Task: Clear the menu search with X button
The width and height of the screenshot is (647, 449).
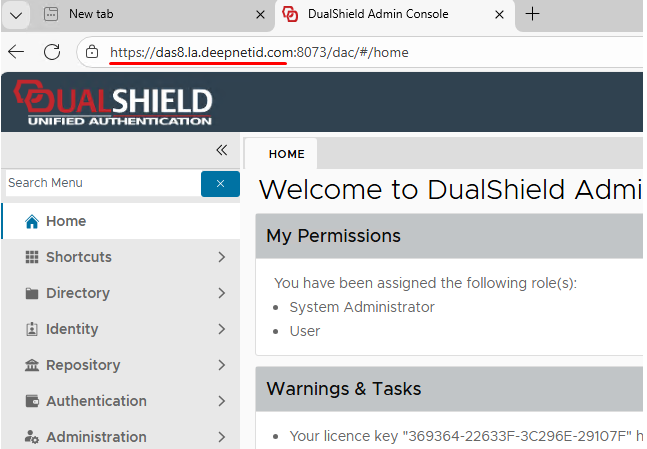Action: [x=220, y=183]
